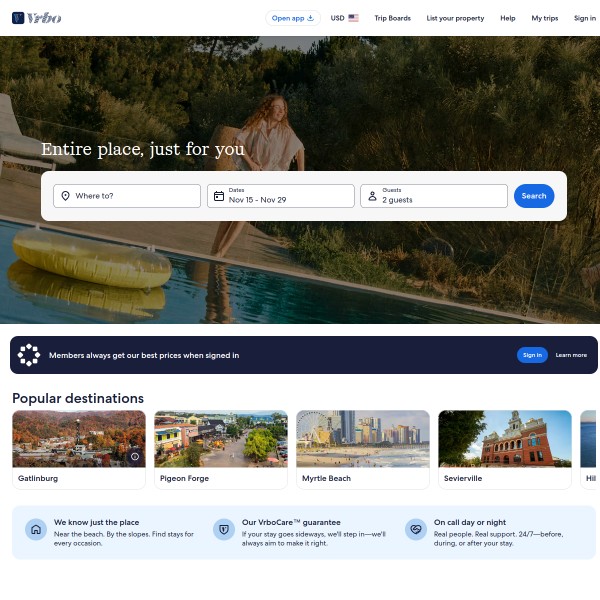Click Members always get our best prices text
Screen dimensions: 600x600
[x=144, y=355]
